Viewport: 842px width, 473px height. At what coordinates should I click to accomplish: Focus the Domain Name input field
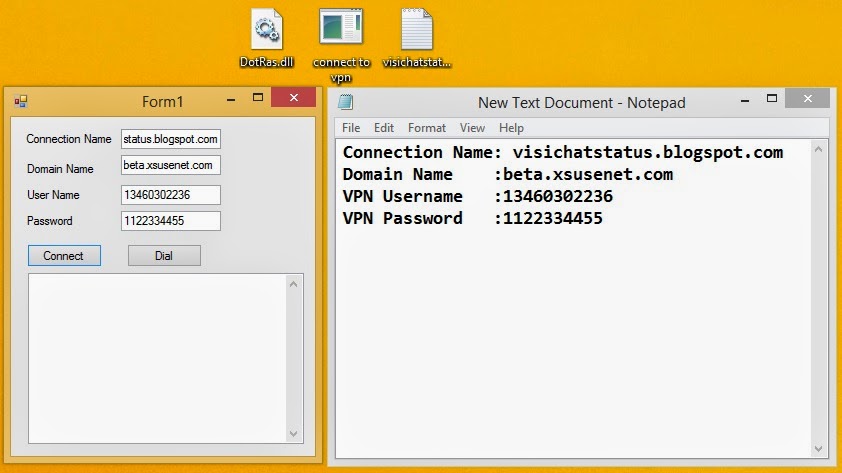[x=171, y=165]
